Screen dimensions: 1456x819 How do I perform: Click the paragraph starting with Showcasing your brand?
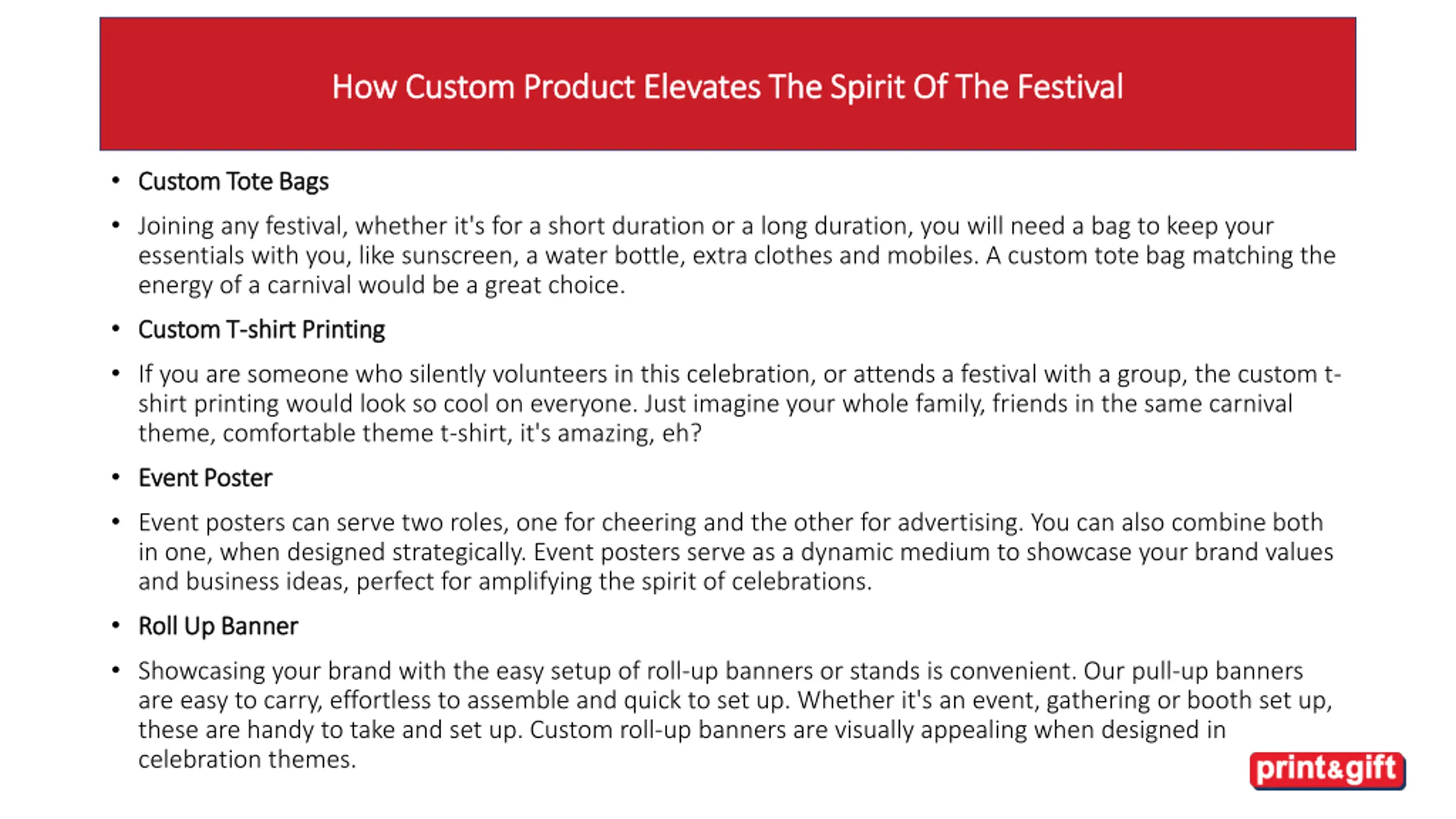[x=735, y=714]
